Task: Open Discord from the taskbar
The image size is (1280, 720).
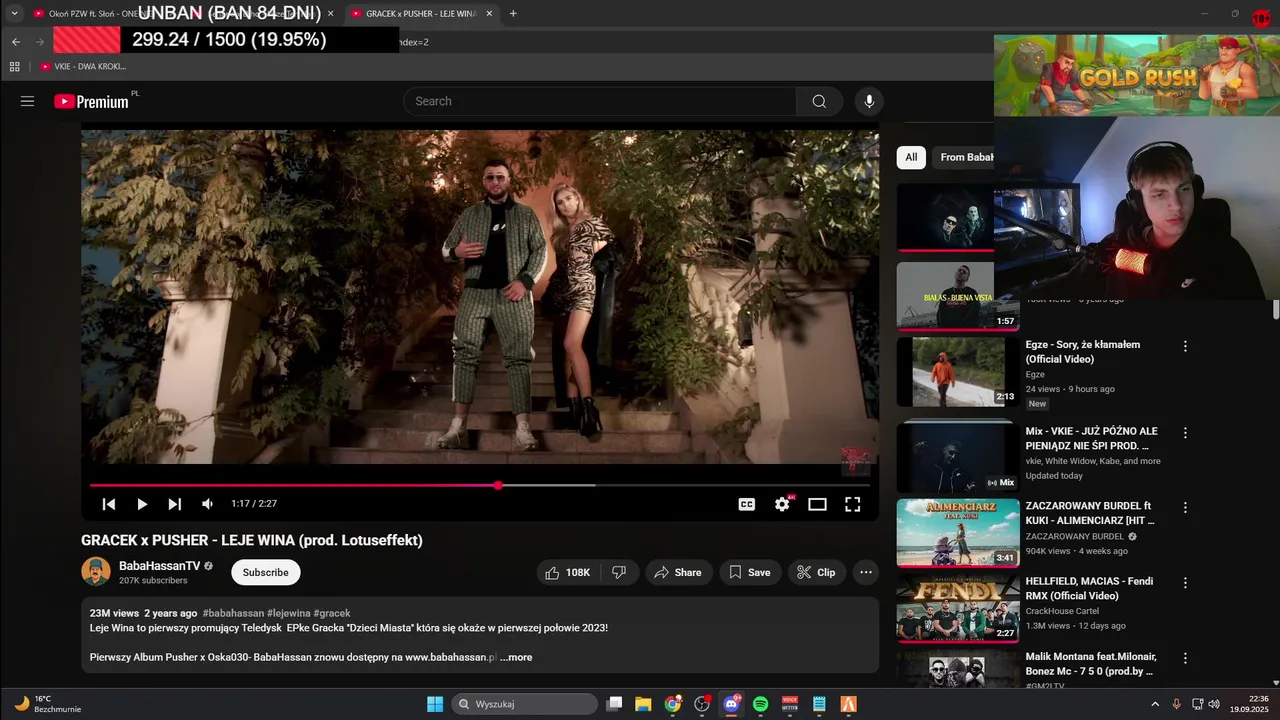Action: [731, 704]
